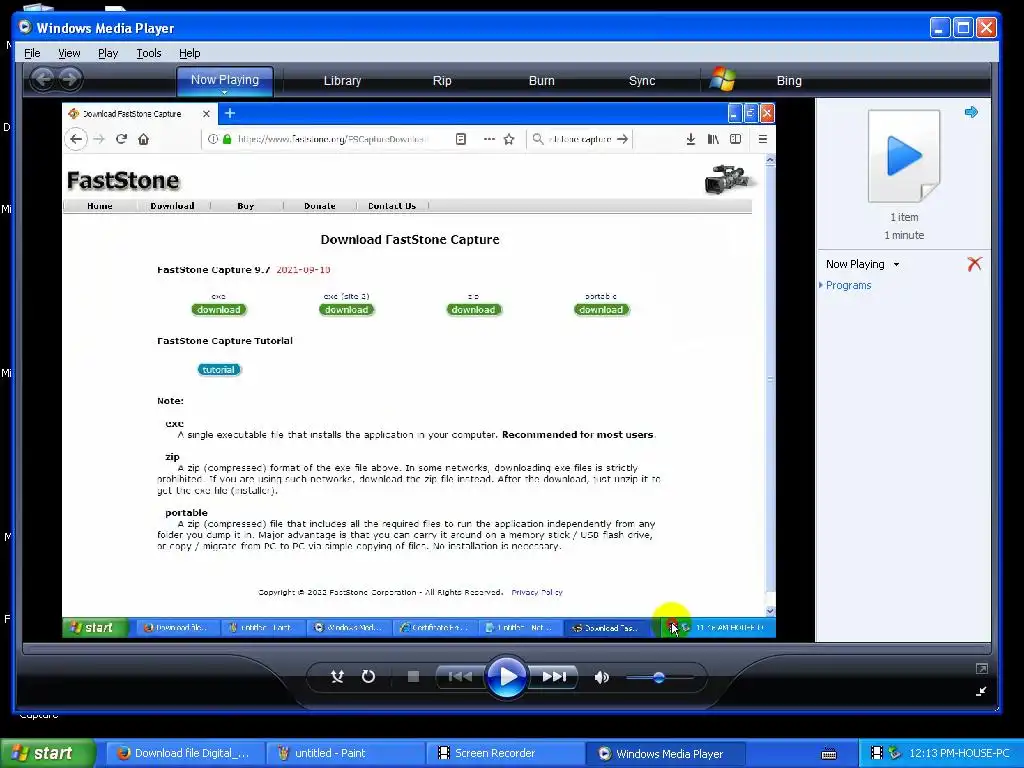This screenshot has width=1024, height=768.
Task: Switch to the Sync tab
Action: [x=641, y=81]
